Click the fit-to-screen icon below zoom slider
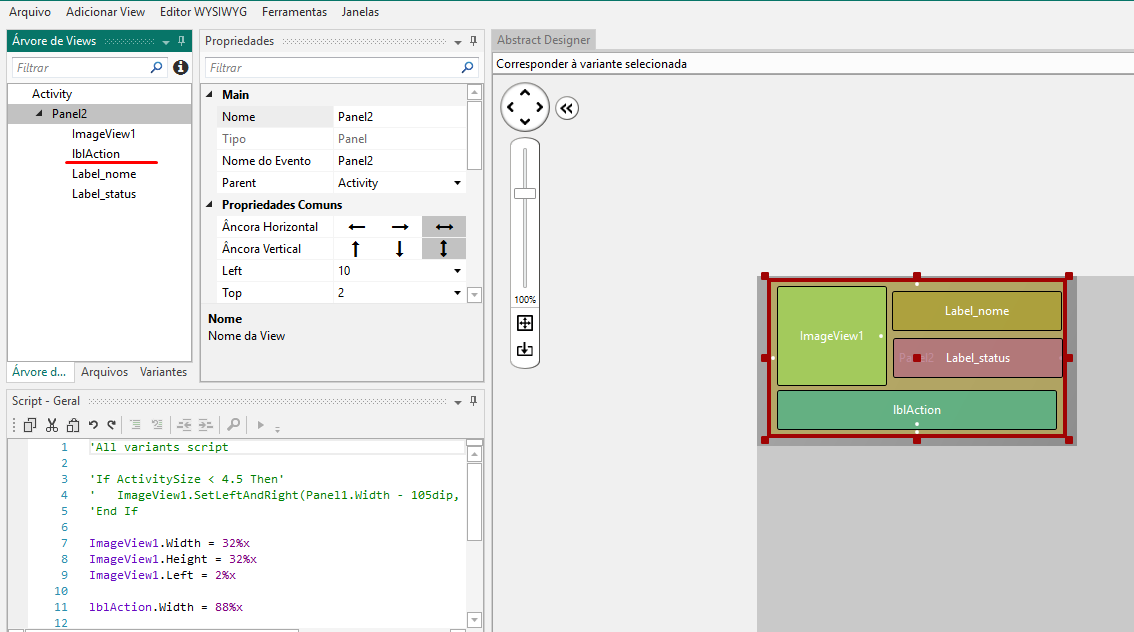1134x632 pixels. click(x=525, y=323)
